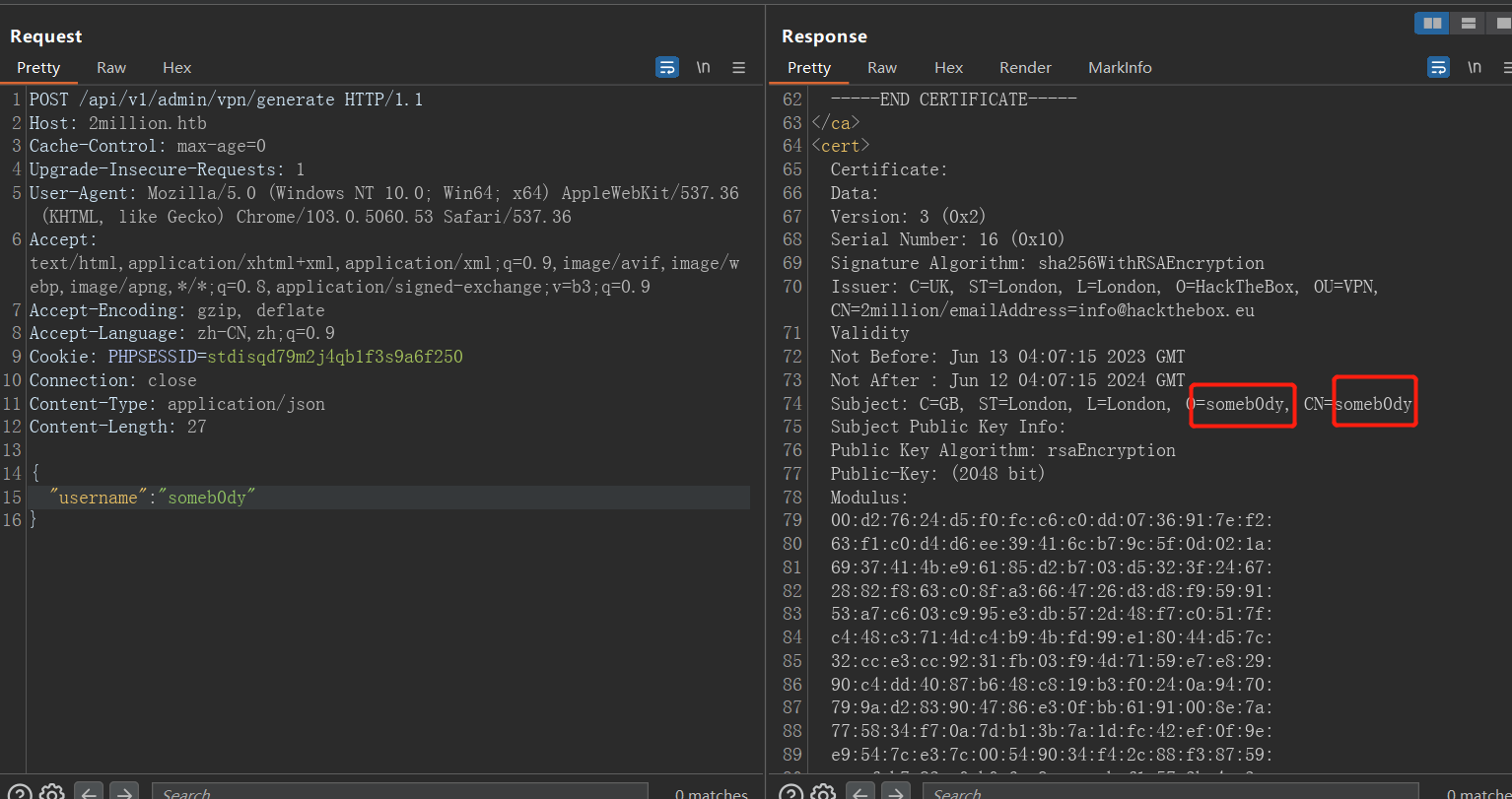1512x799 pixels.
Task: Switch Response view to the Raw tab
Action: (882, 67)
